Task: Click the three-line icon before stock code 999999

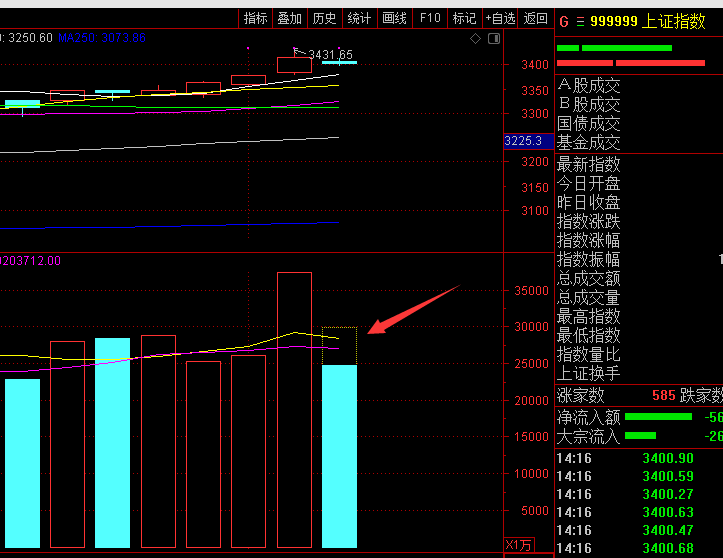Action: [579, 21]
